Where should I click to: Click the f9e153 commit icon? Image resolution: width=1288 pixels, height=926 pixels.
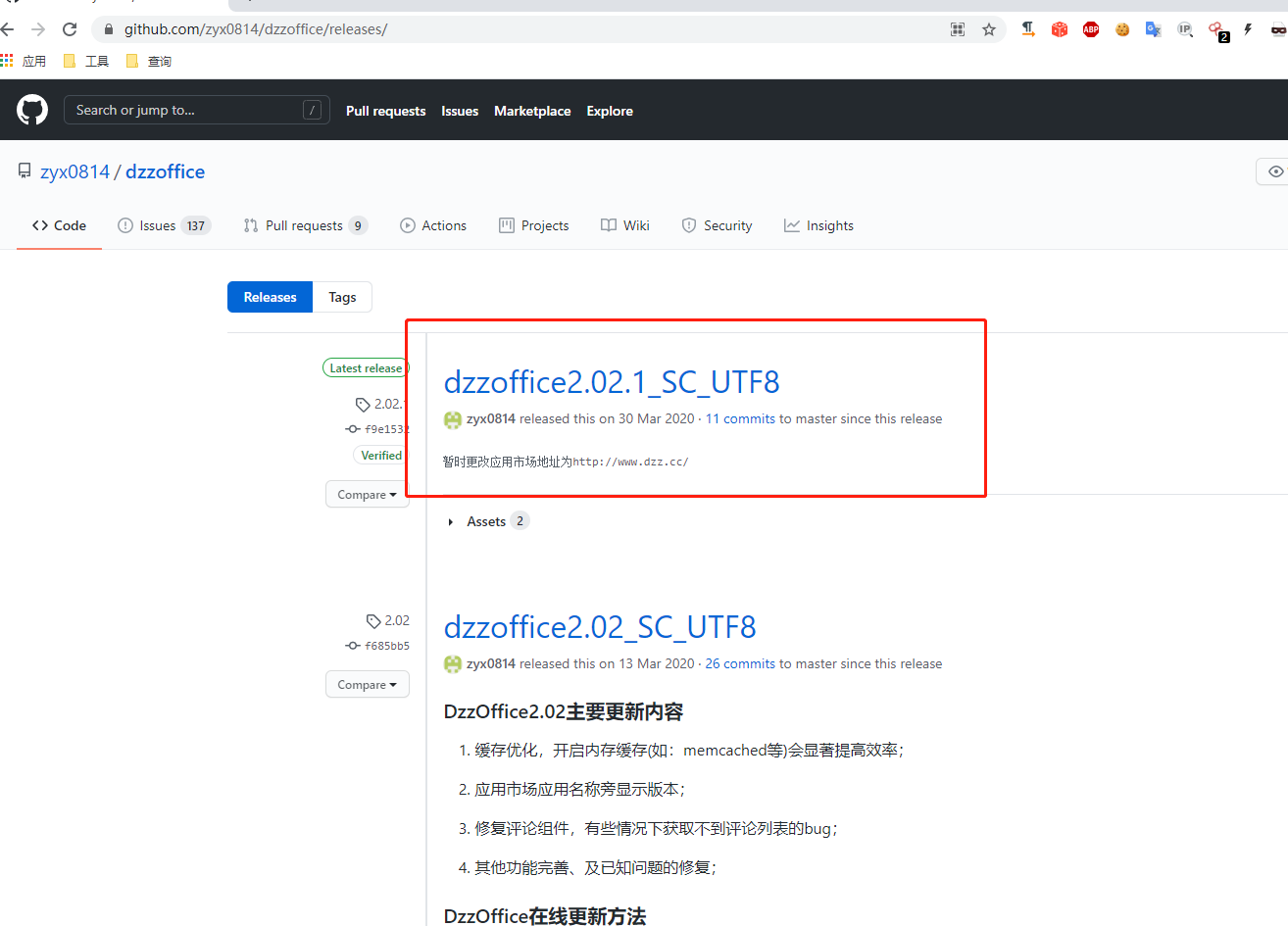(353, 429)
